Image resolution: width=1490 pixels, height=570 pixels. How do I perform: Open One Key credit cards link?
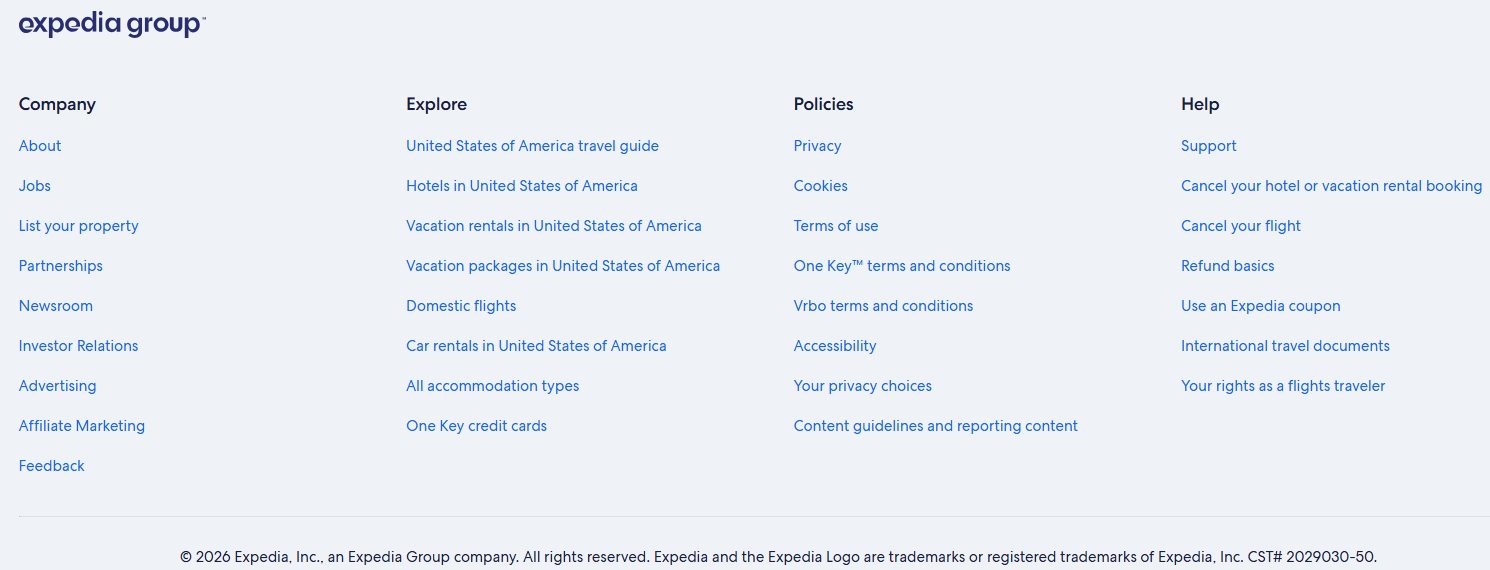(x=476, y=426)
